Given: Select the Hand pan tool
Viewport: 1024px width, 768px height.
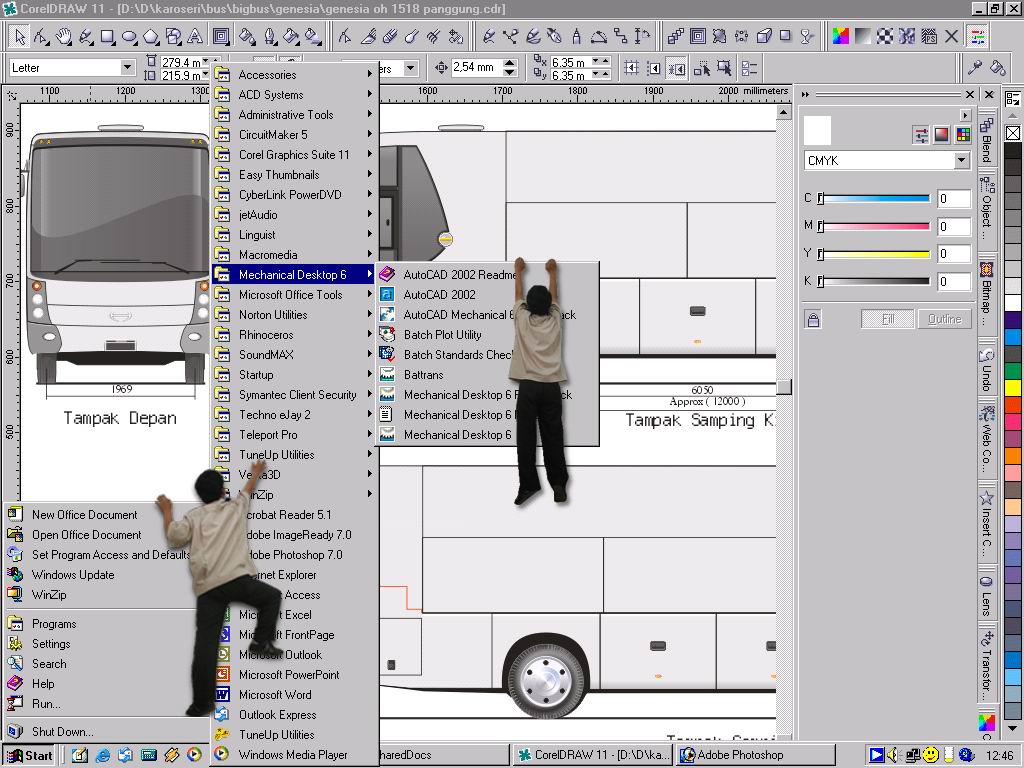Looking at the screenshot, I should coord(63,37).
